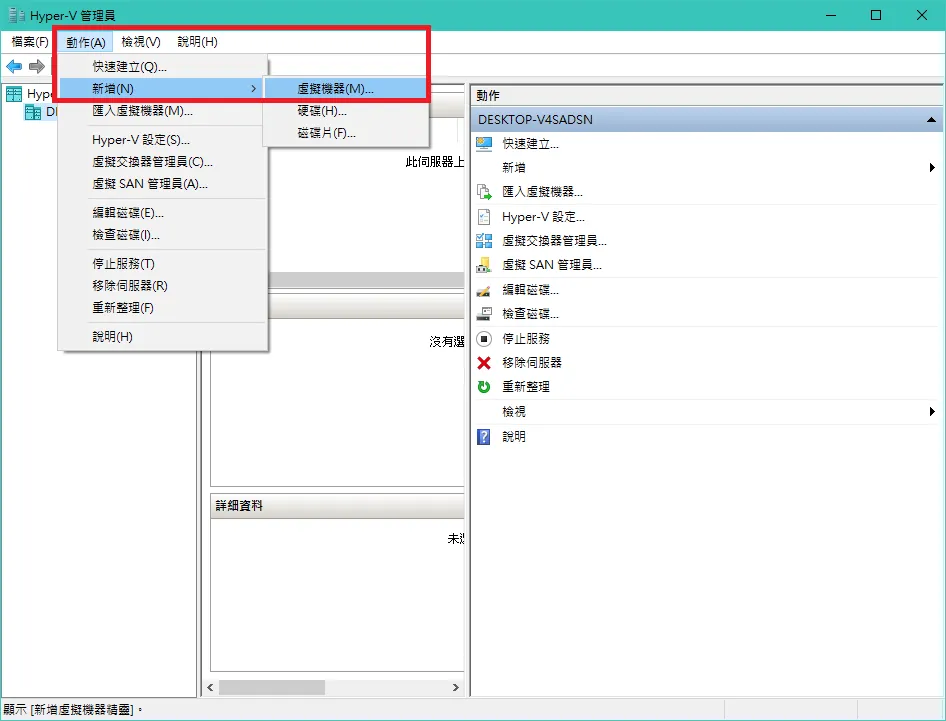946x721 pixels.
Task: Open the 檢視(V) menu
Action: coord(141,42)
